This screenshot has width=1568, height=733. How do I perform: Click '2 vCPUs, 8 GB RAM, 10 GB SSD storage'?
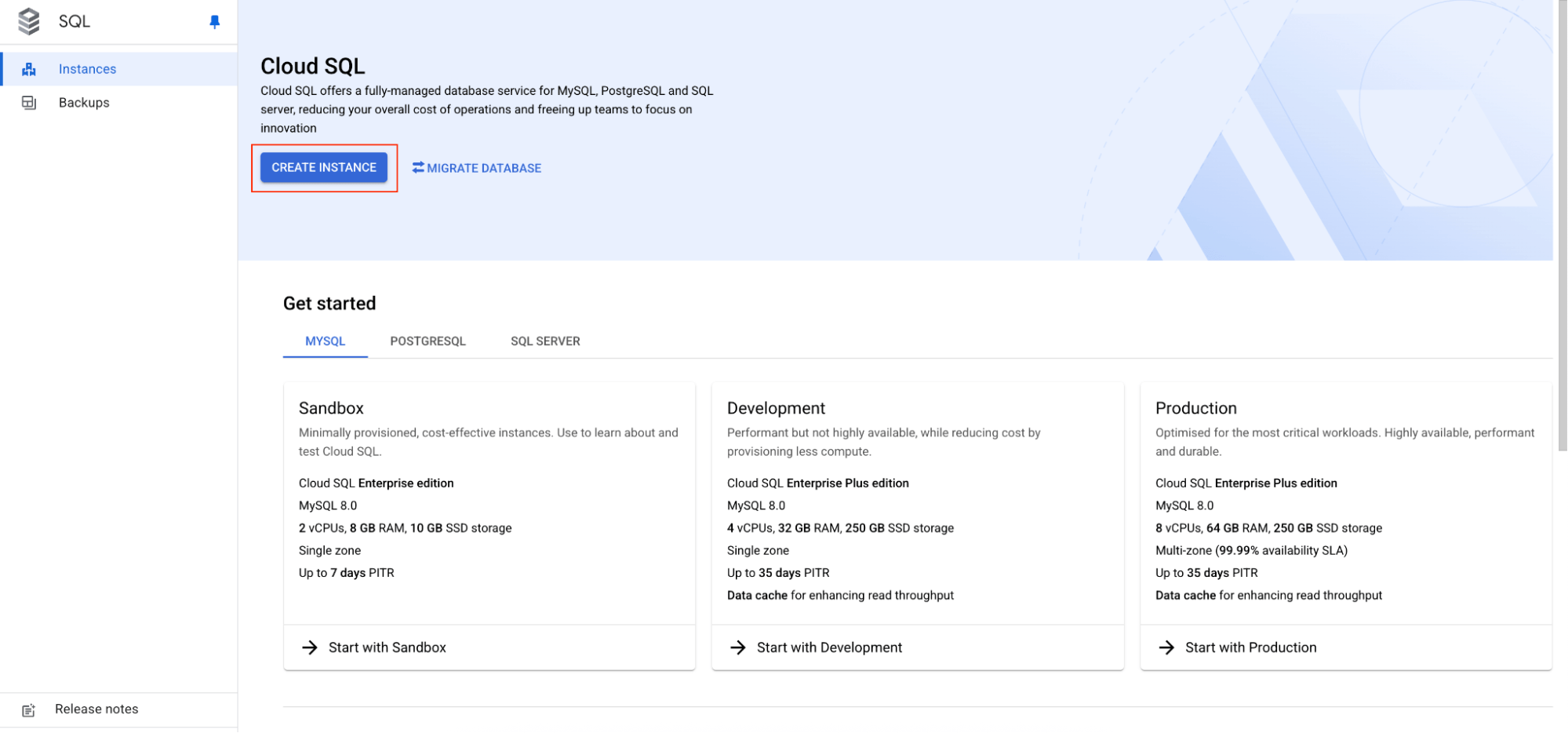click(405, 528)
